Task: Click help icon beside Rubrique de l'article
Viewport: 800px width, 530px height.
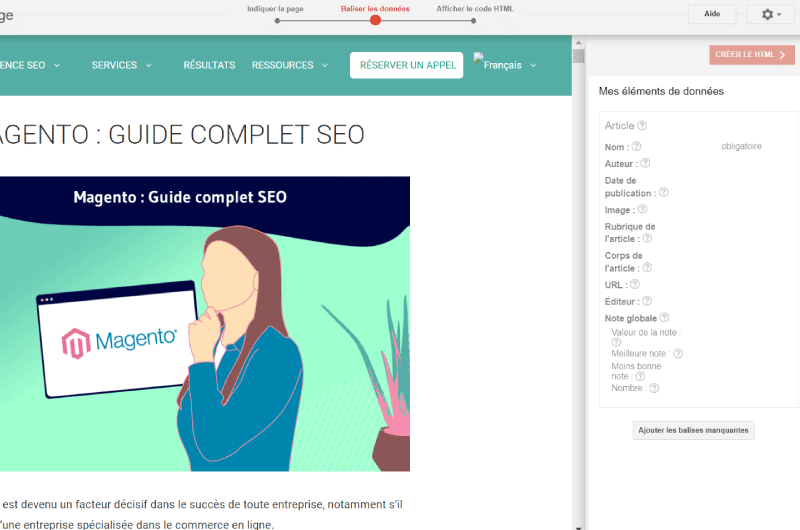Action: 647,238
